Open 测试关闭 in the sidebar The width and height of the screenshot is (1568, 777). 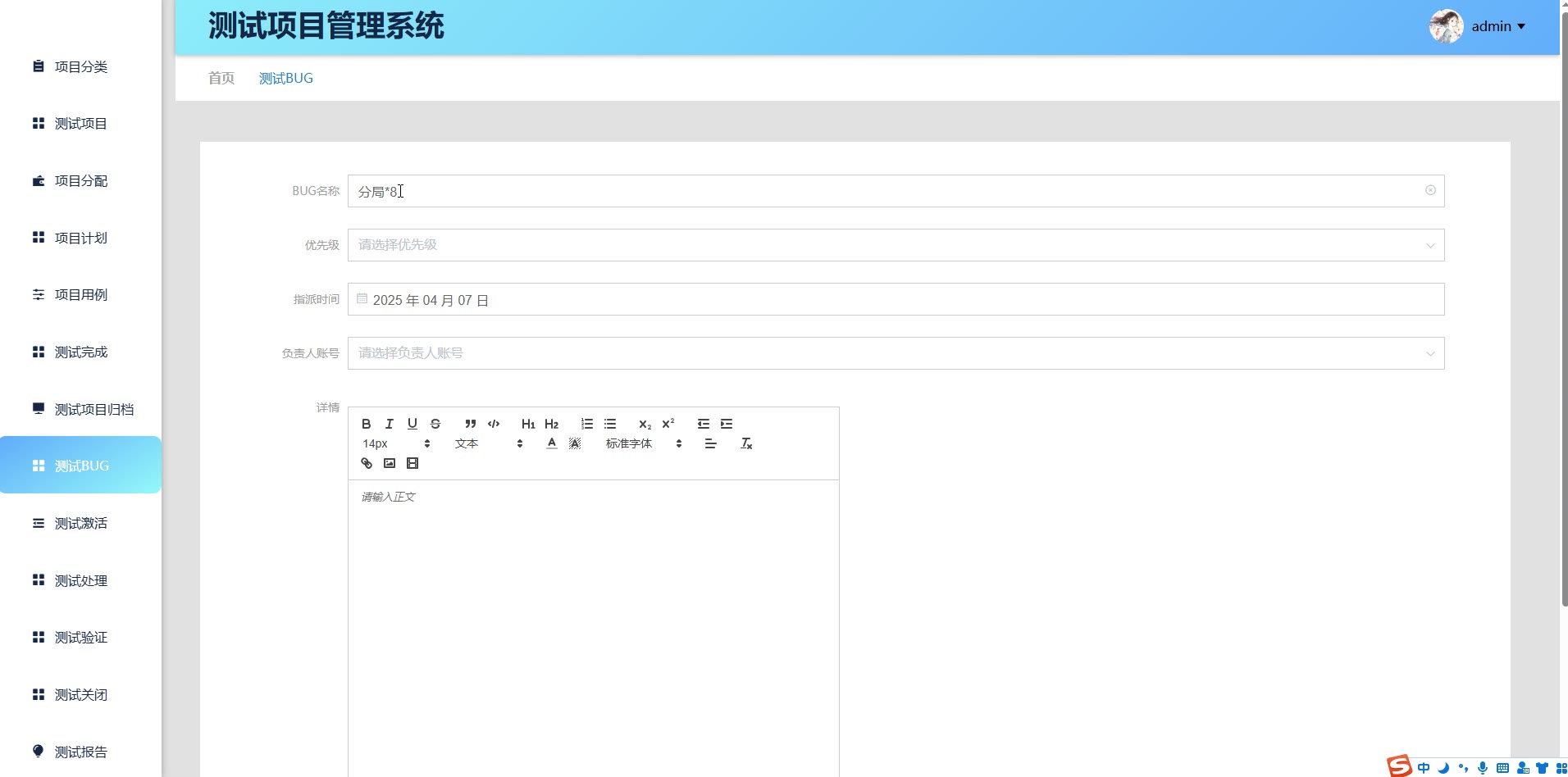pos(80,695)
